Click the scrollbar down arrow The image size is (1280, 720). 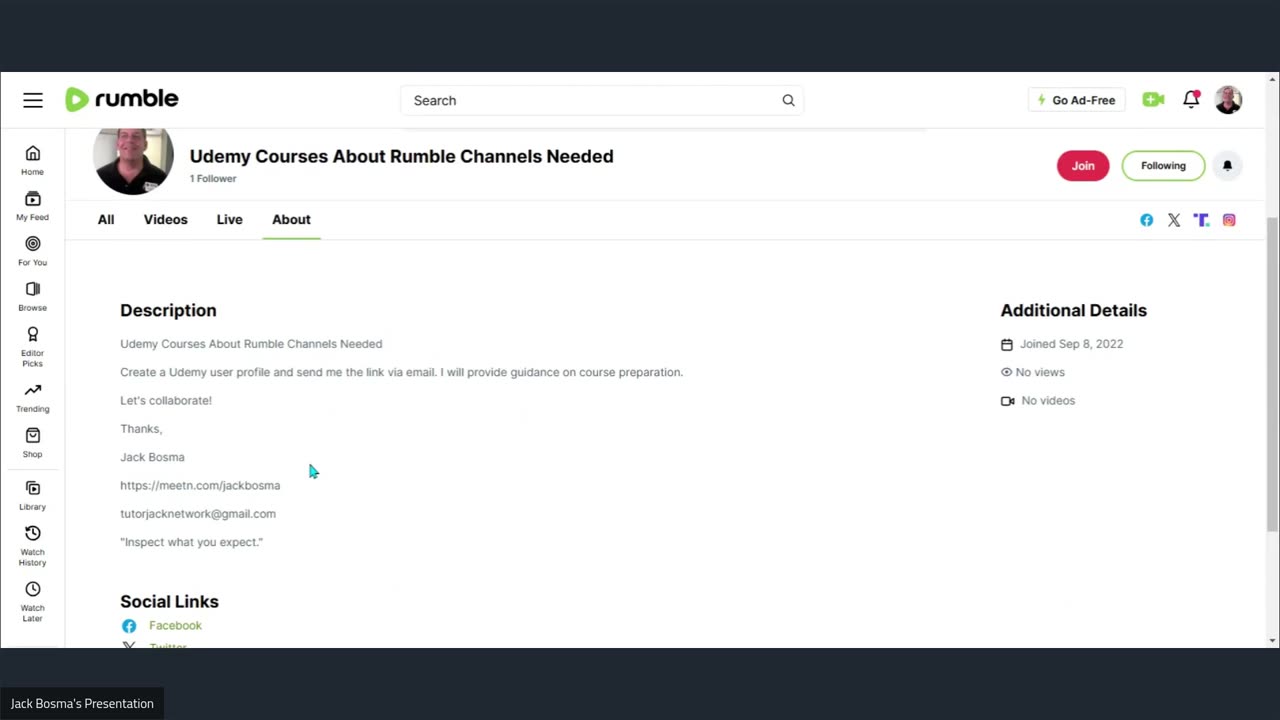pos(1272,640)
